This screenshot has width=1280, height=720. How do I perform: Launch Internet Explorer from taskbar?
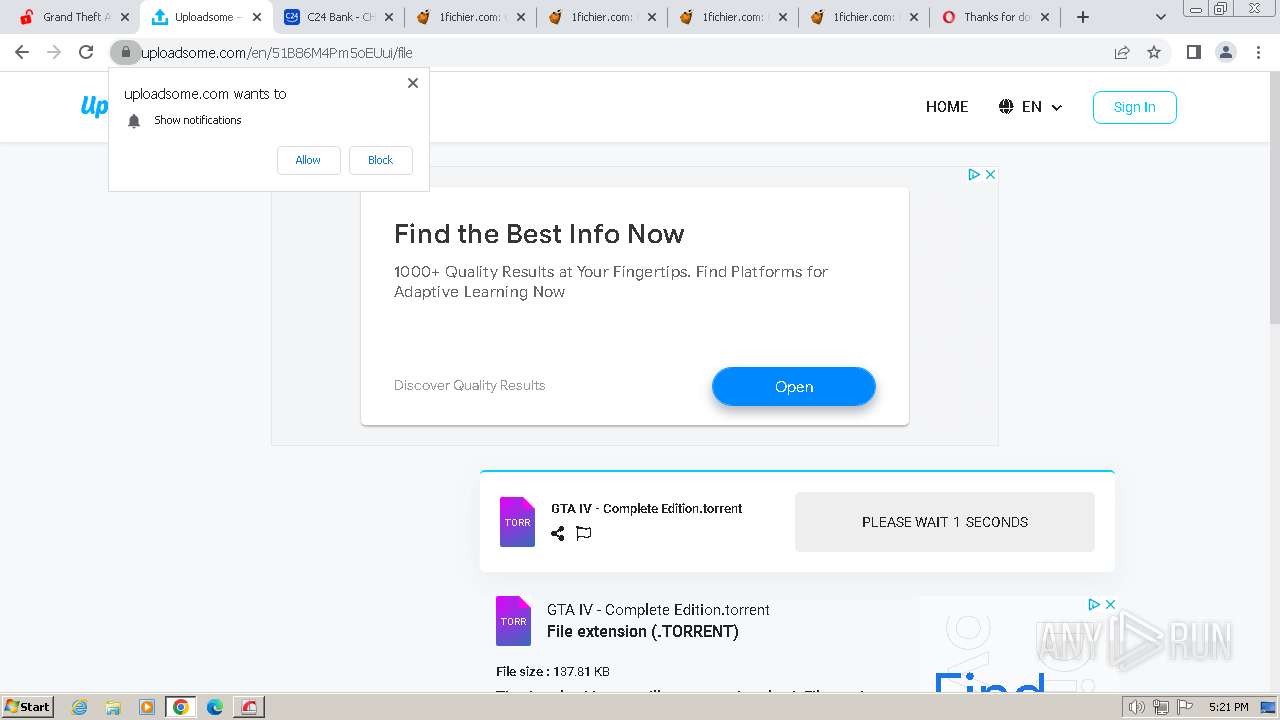79,707
